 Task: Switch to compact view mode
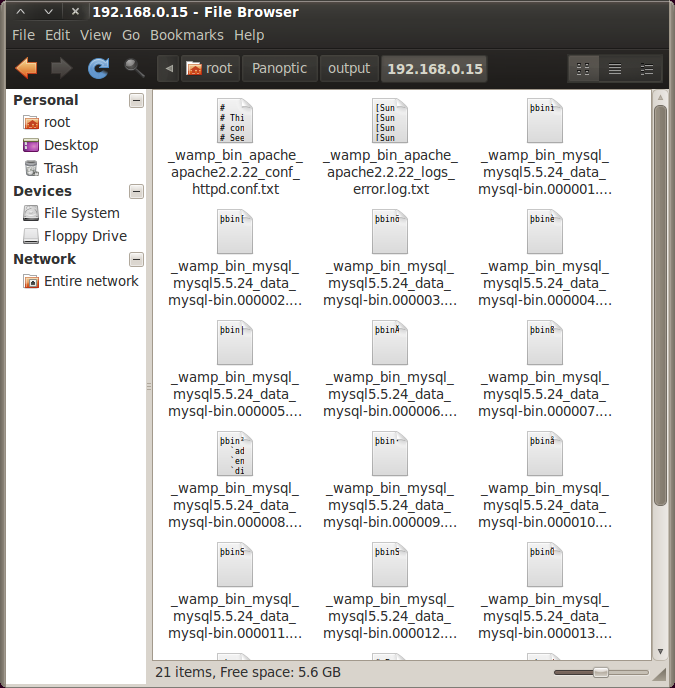click(x=646, y=69)
